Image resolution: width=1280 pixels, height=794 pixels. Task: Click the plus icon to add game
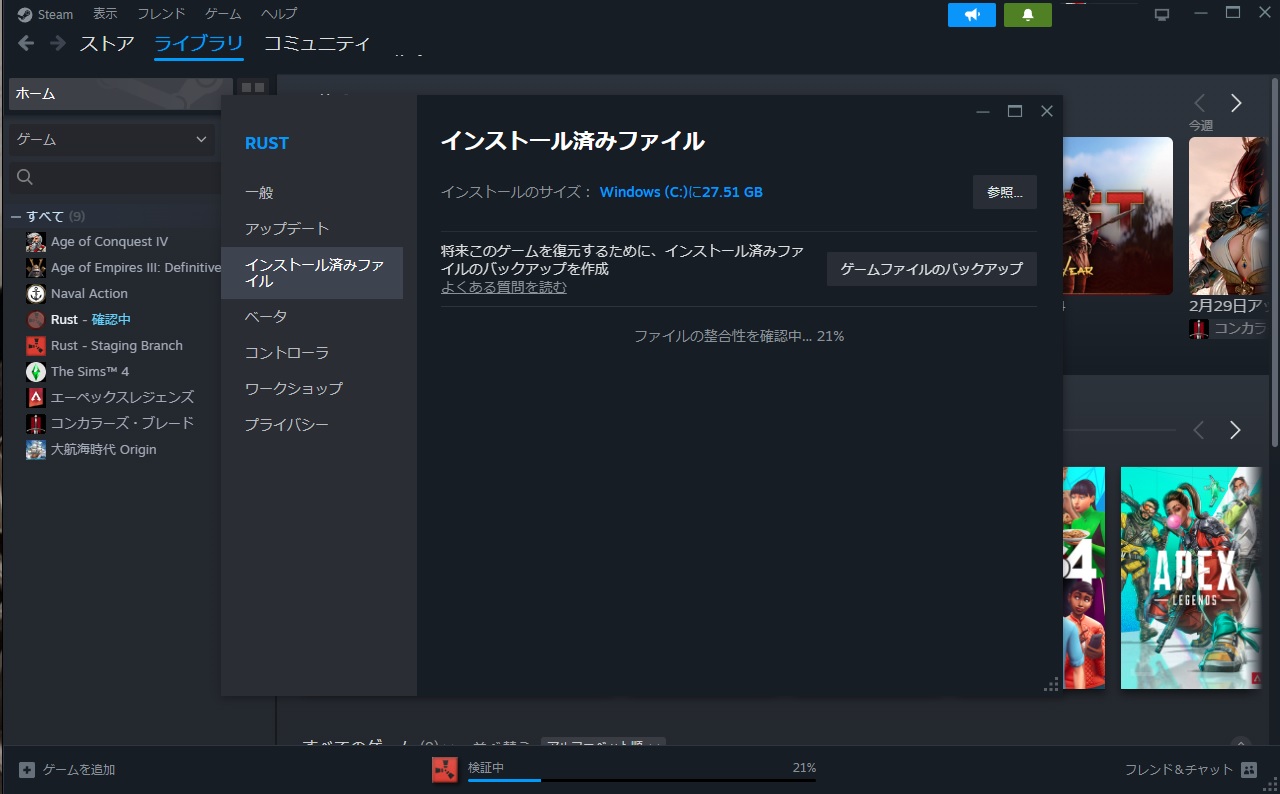click(x=27, y=770)
